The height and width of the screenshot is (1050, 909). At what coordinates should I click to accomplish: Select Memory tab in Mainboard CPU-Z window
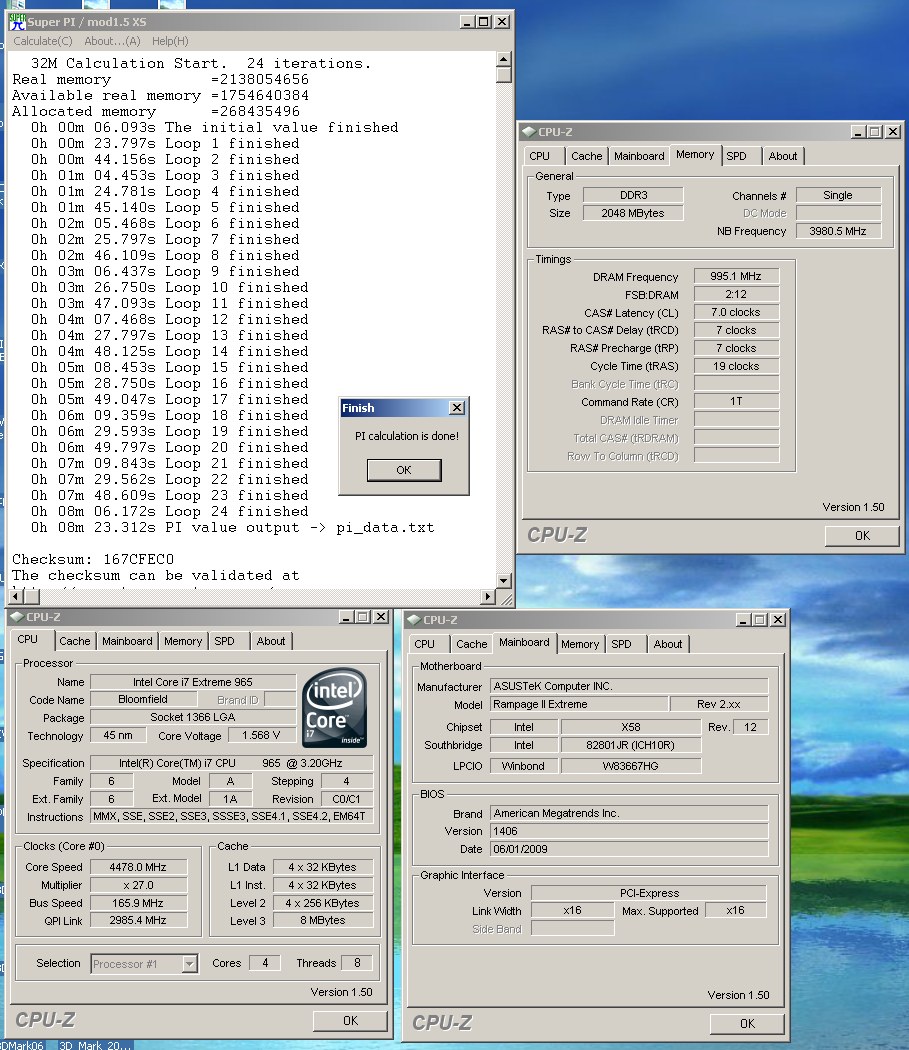point(580,644)
